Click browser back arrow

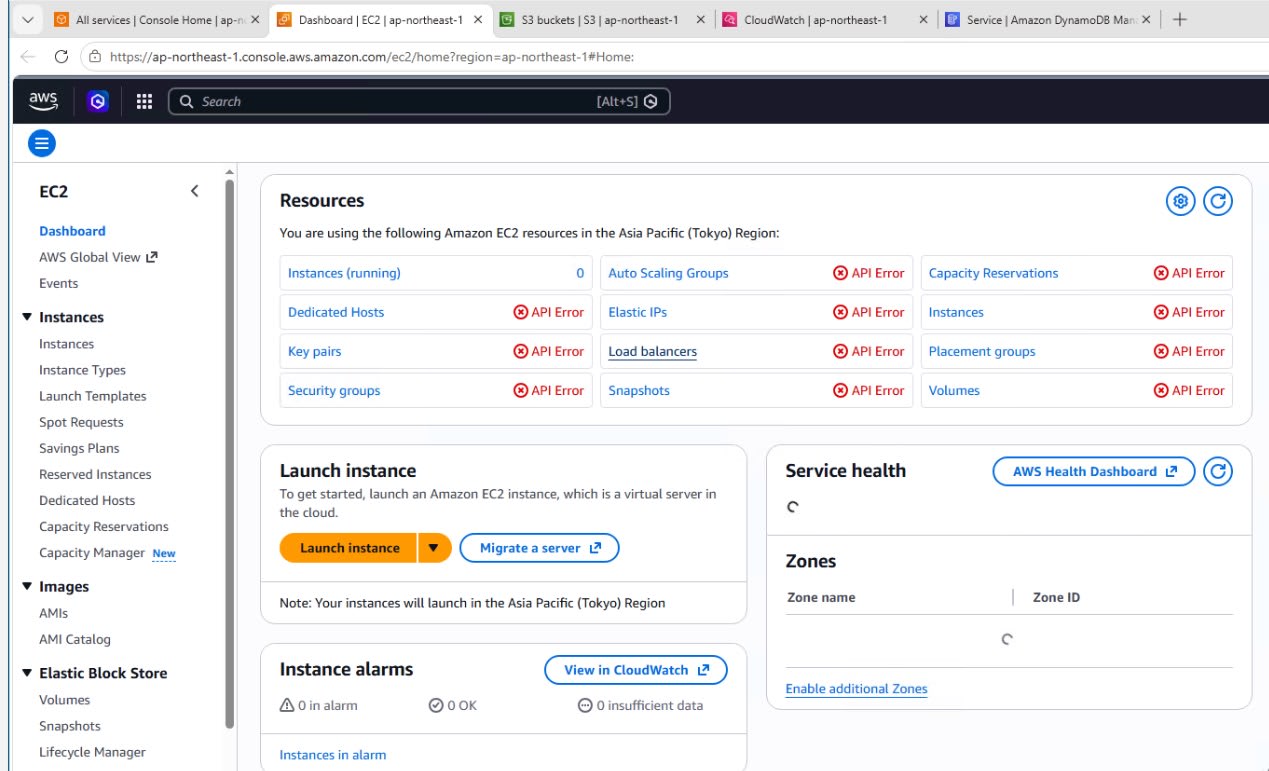pos(28,57)
